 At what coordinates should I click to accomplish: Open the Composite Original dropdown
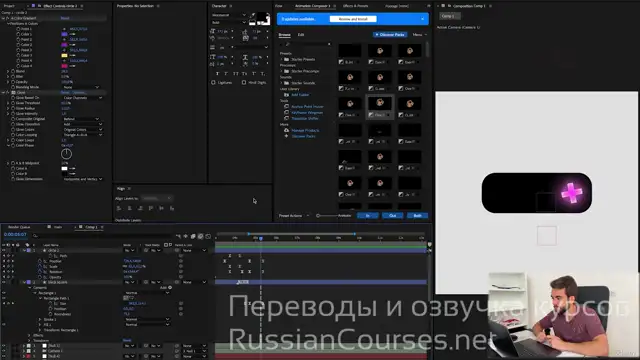81,119
